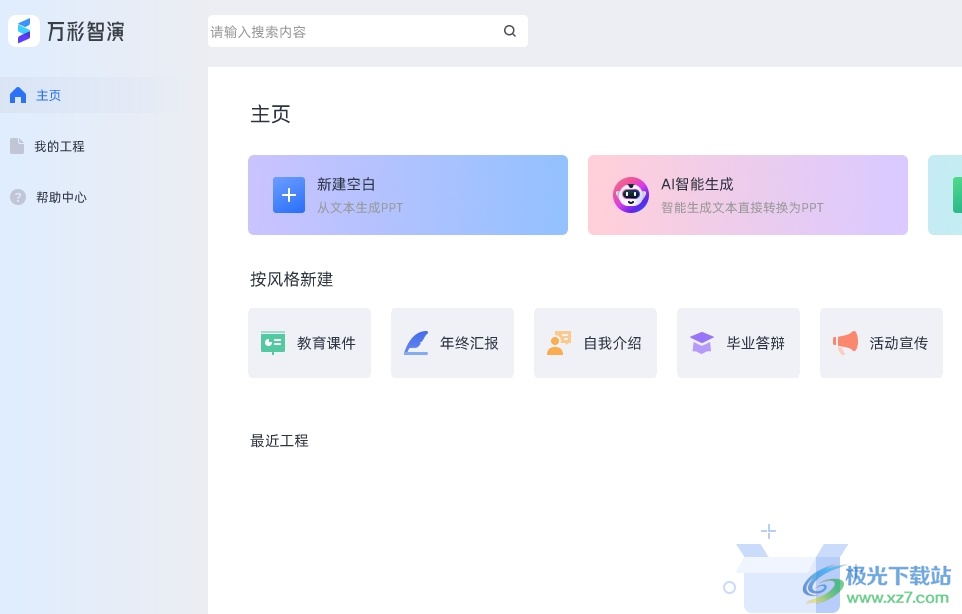Choose the 年终汇报 style button
This screenshot has height=614, width=962.
coord(452,343)
